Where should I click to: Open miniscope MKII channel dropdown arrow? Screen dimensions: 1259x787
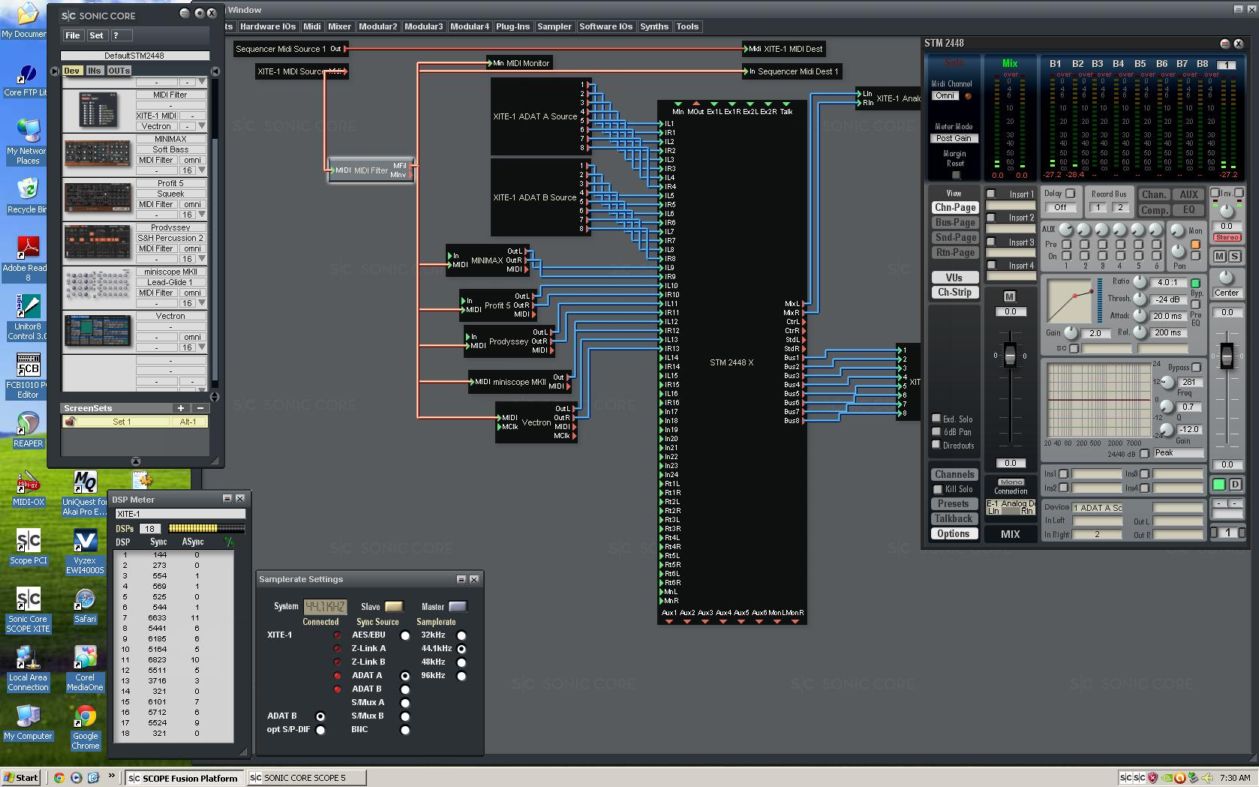[x=201, y=303]
